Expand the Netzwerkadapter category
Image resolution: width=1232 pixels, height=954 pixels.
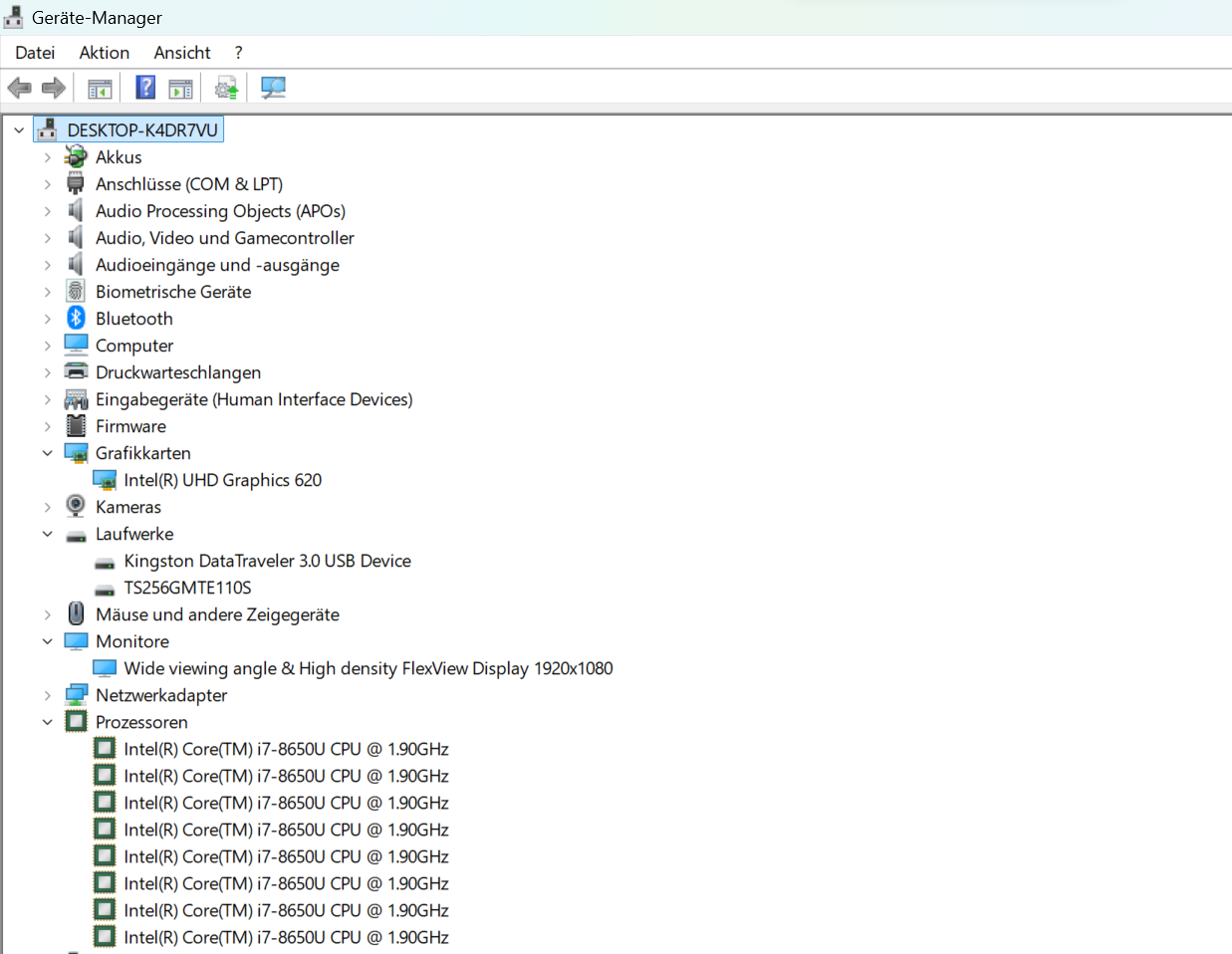(47, 694)
